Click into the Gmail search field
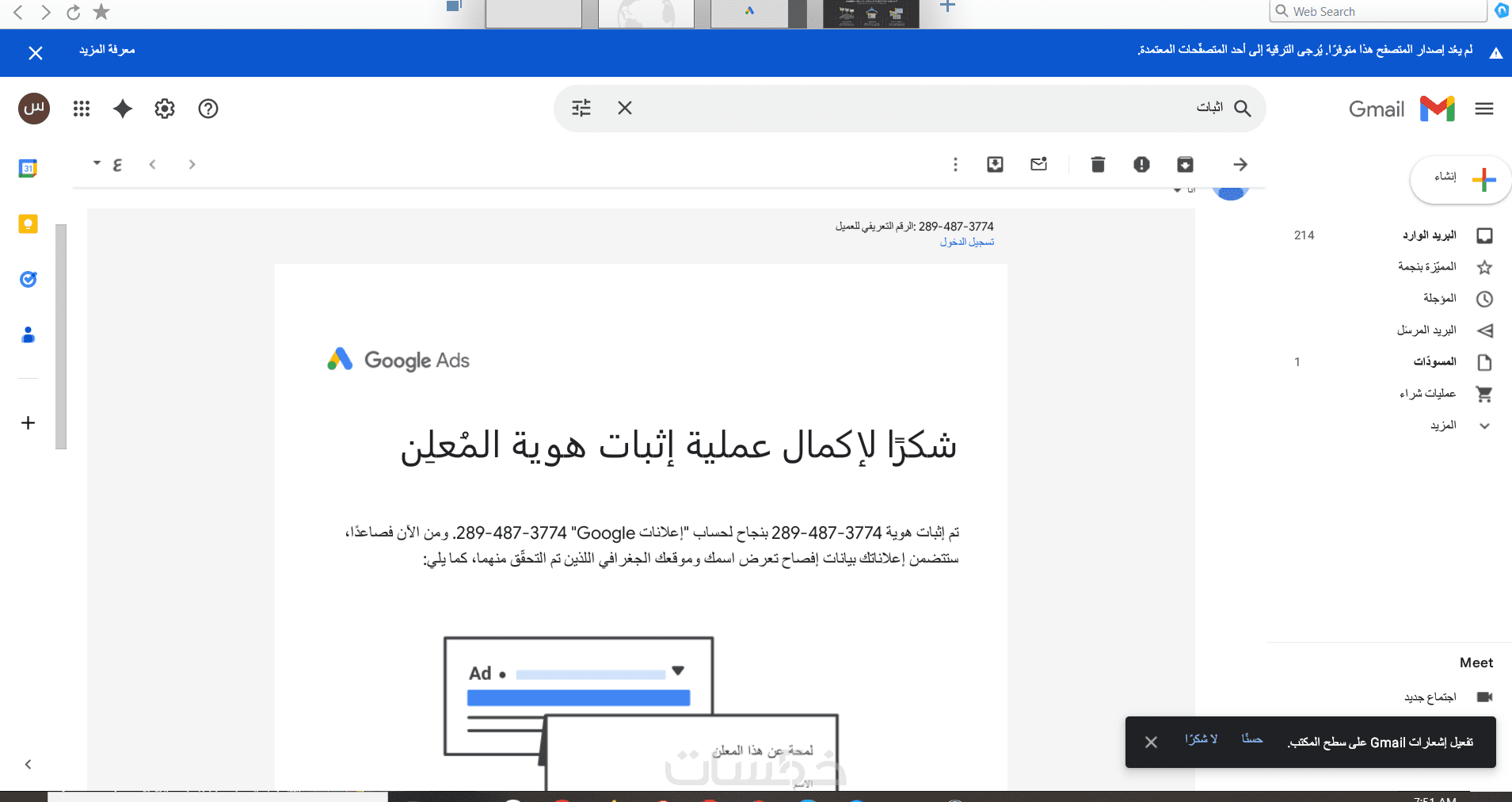Image resolution: width=1512 pixels, height=802 pixels. (x=911, y=108)
